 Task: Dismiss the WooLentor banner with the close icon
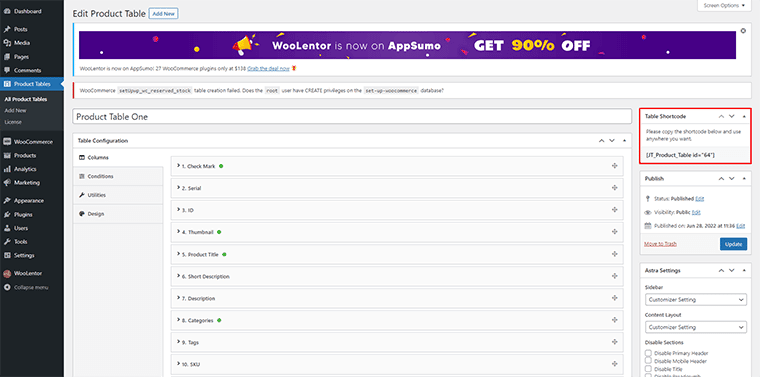point(744,31)
